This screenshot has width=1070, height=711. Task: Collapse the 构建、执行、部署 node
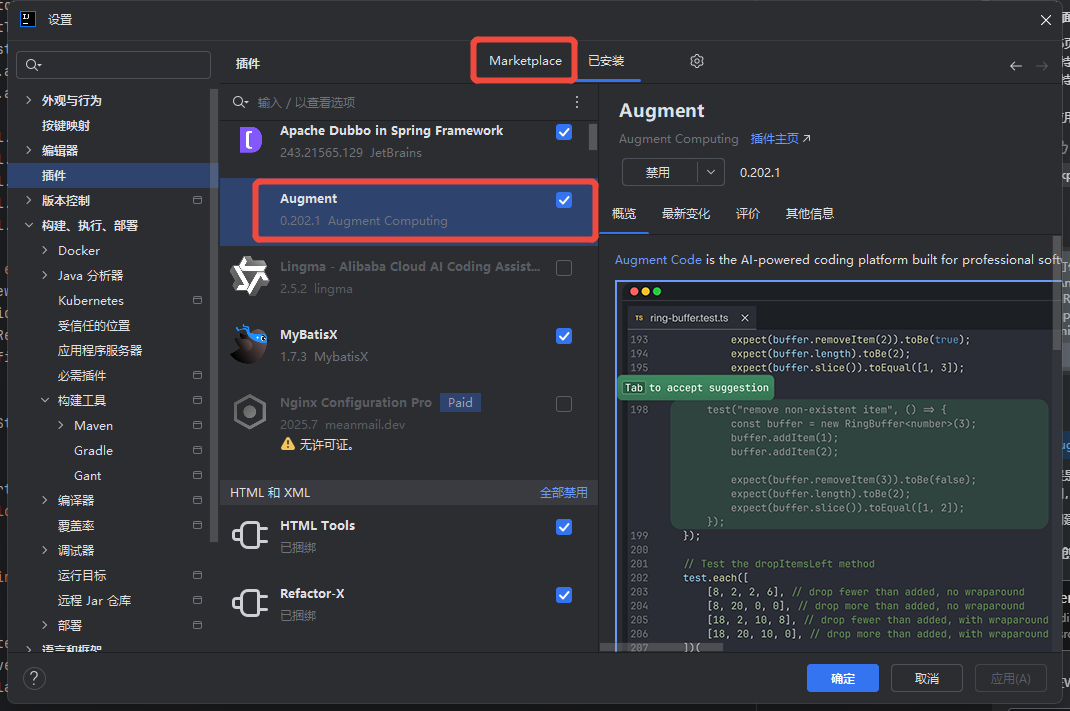tap(29, 225)
